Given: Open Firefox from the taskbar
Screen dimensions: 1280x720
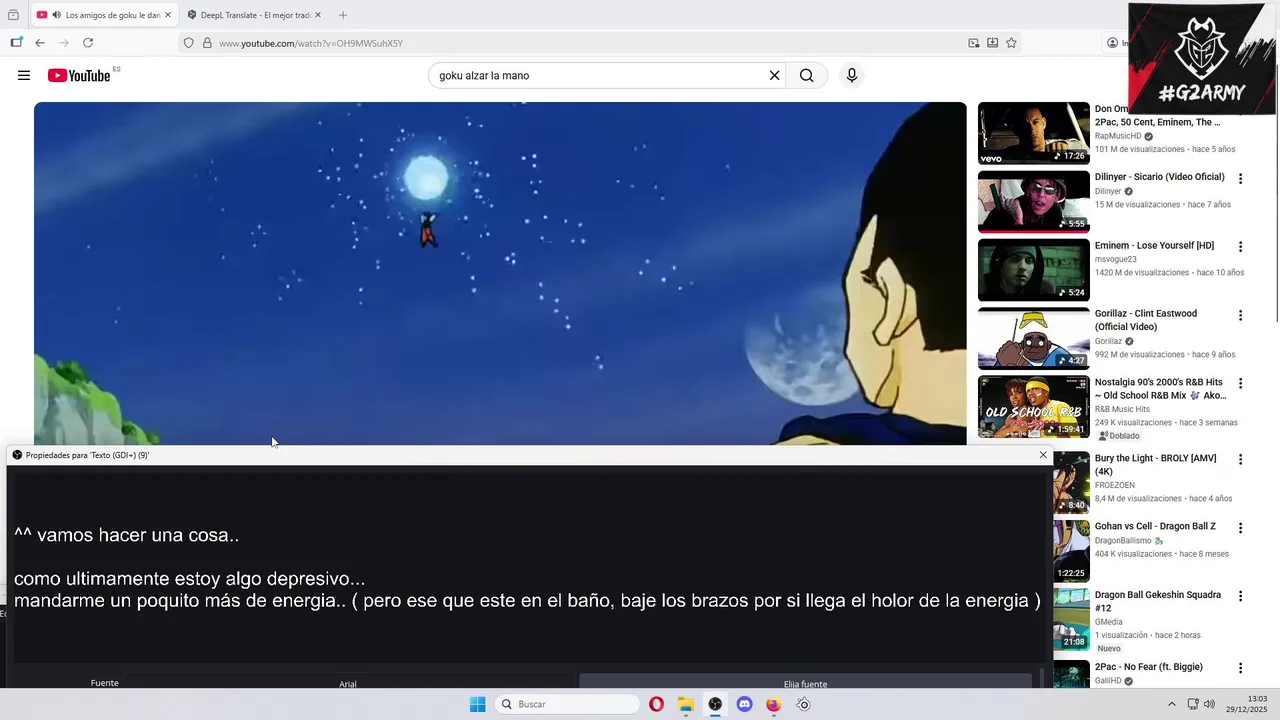Looking at the screenshot, I should pyautogui.click(x=773, y=704).
